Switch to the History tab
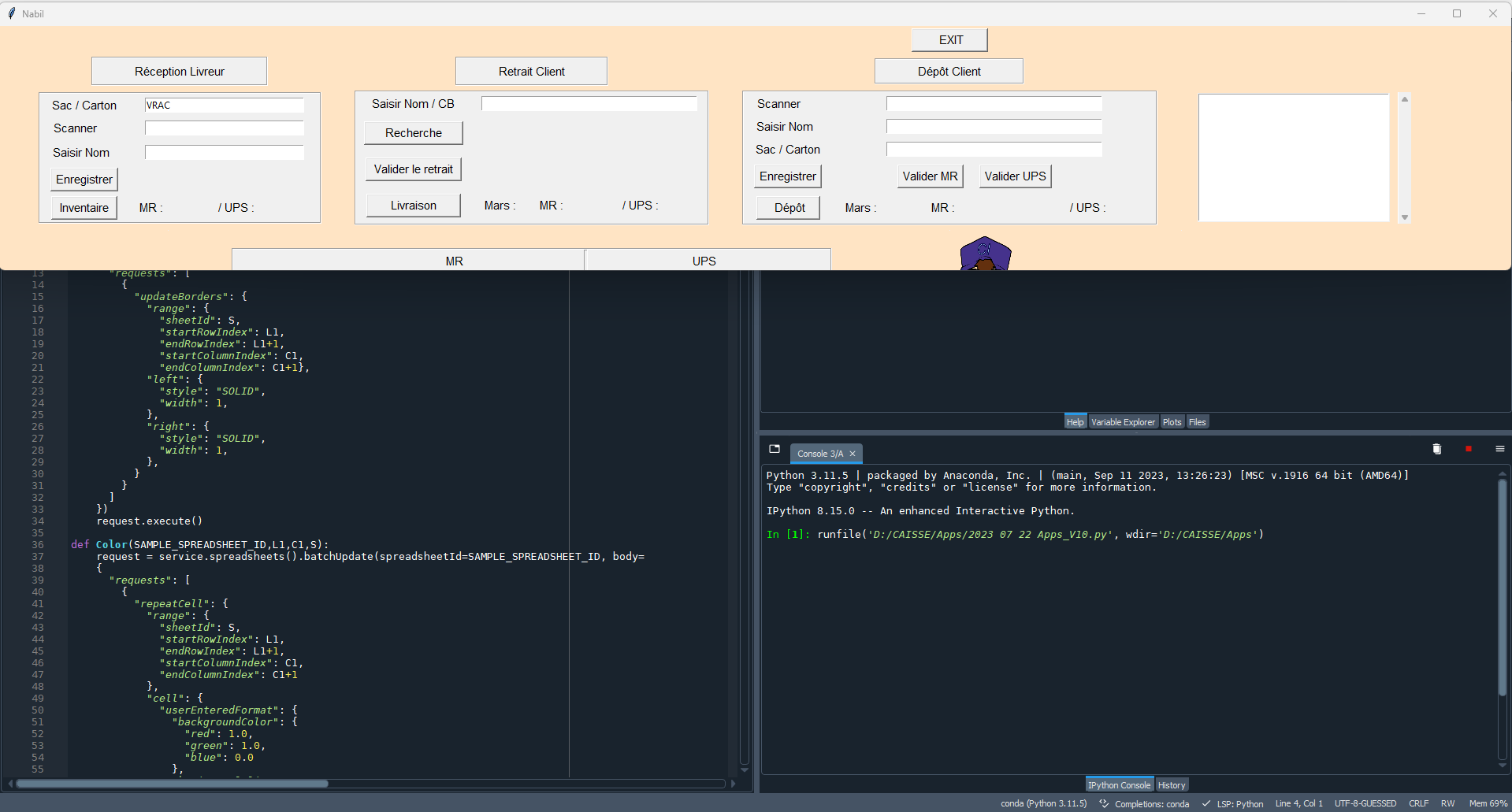Screen dimensions: 1512x812 coord(1171,785)
